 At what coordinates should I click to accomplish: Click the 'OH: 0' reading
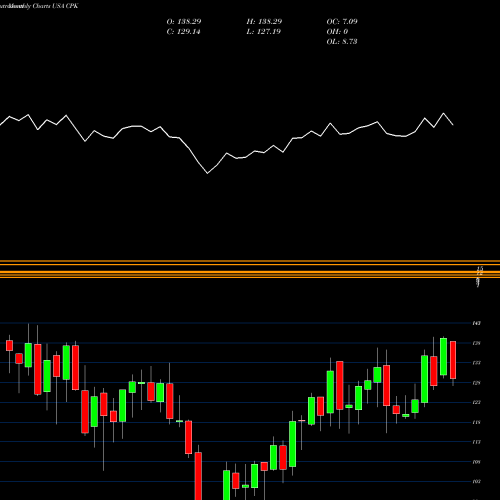point(337,32)
